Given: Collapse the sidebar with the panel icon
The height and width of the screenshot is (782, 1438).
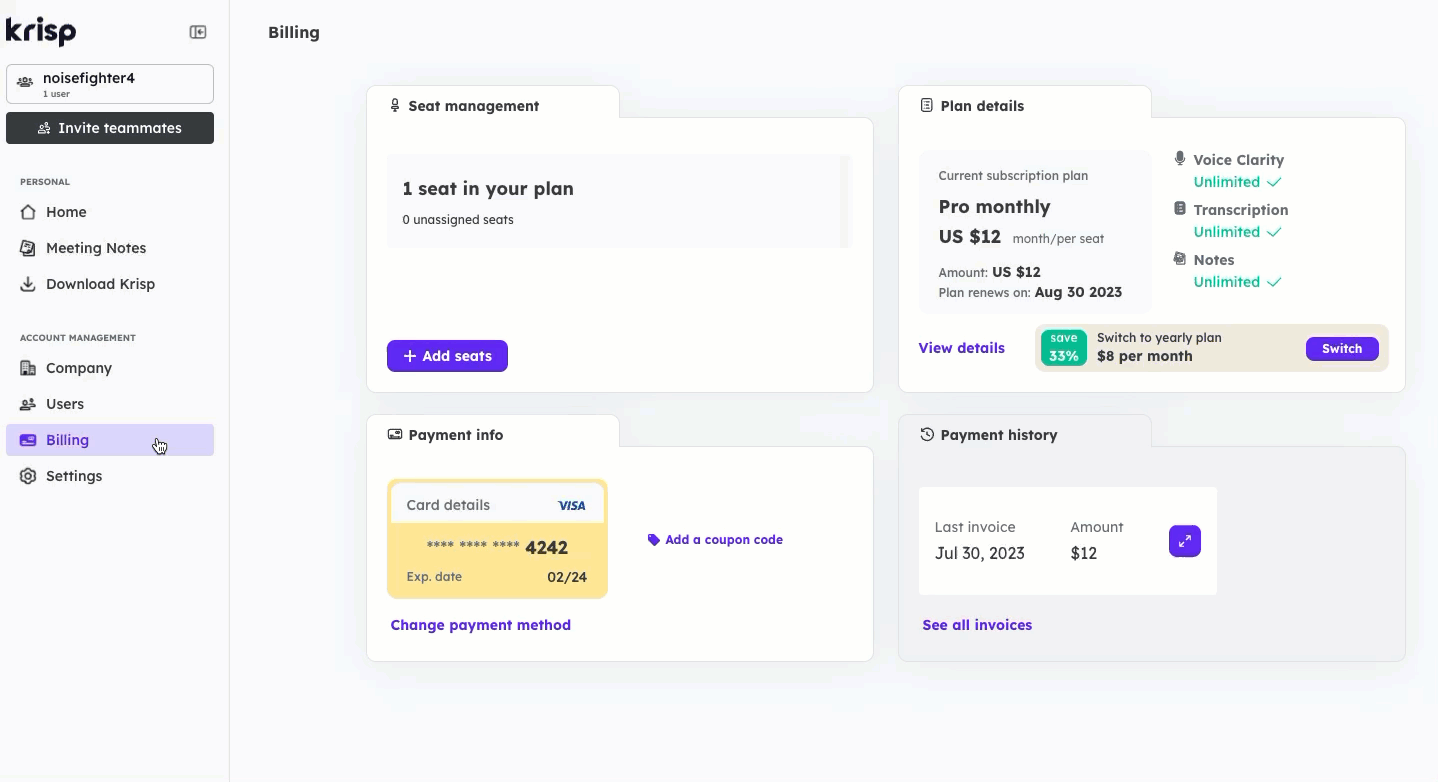Looking at the screenshot, I should [198, 32].
